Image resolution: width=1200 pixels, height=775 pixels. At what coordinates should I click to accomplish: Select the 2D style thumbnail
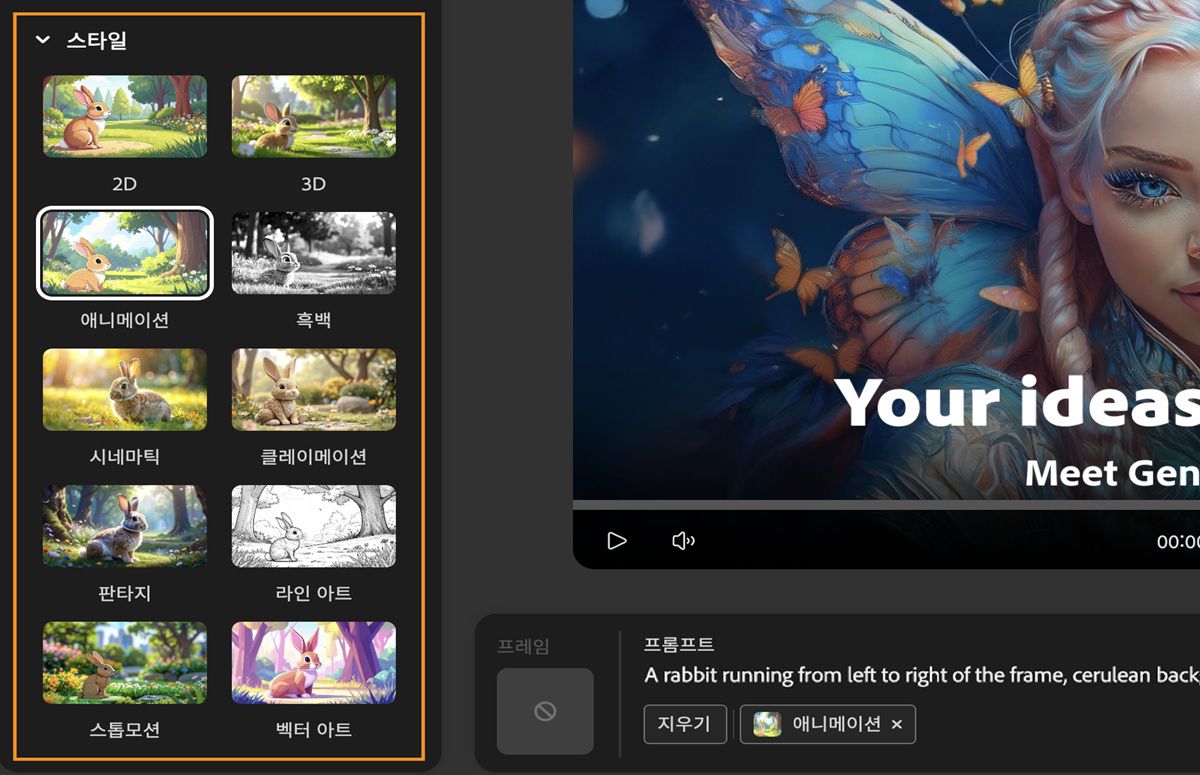pos(125,116)
